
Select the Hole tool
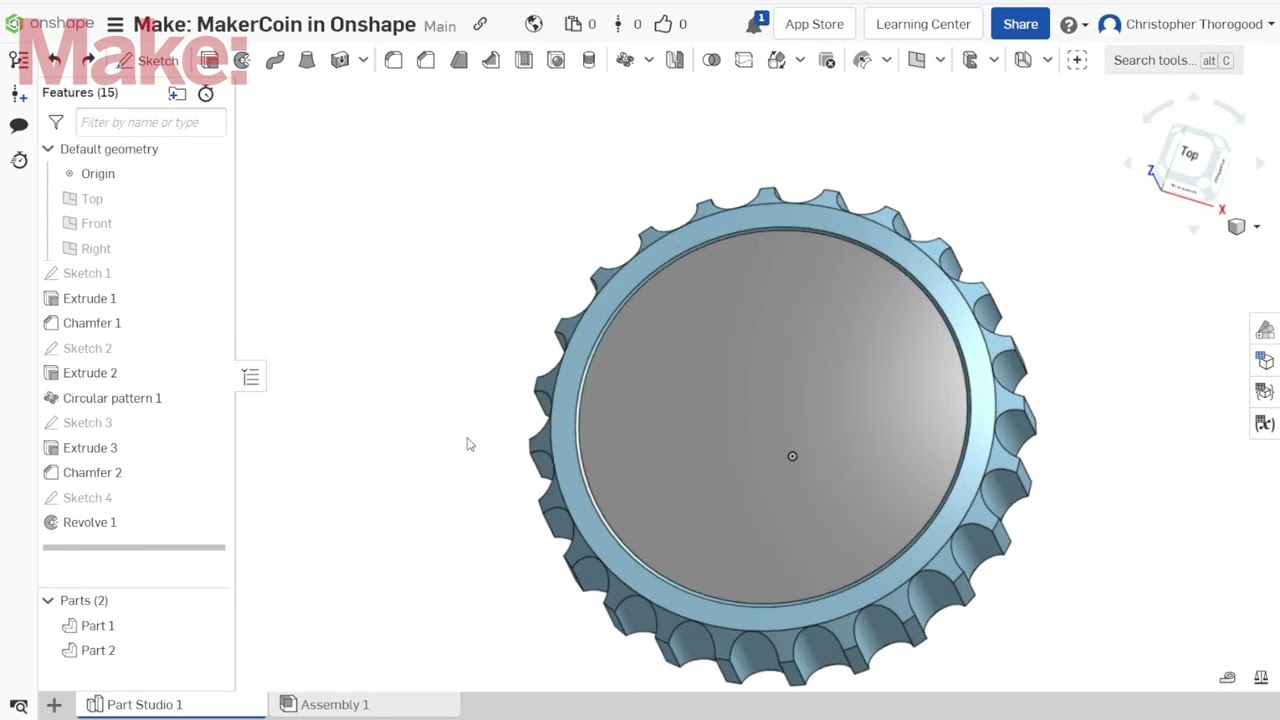pyautogui.click(x=556, y=60)
